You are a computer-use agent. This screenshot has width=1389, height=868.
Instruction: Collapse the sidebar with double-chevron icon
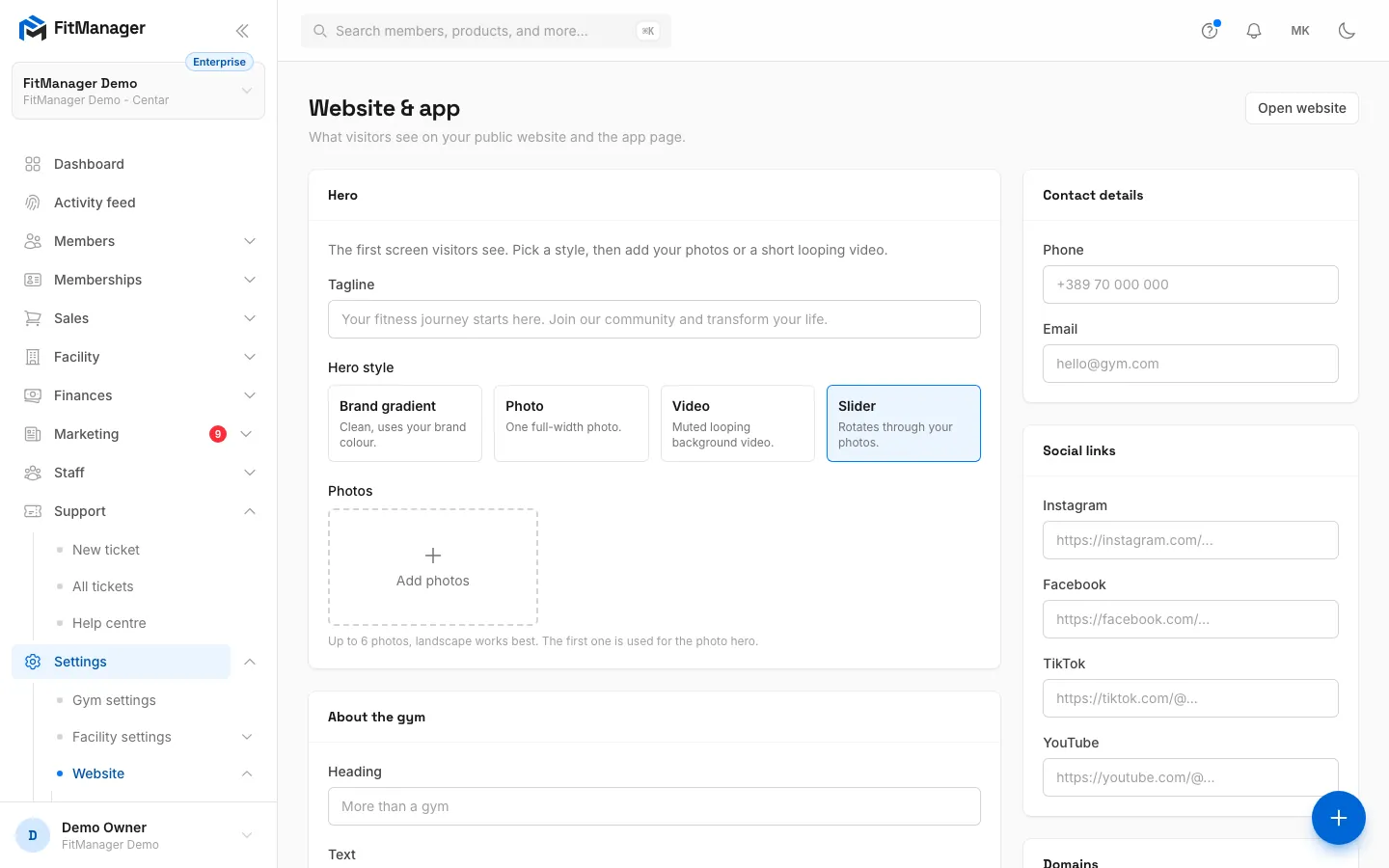[x=242, y=30]
